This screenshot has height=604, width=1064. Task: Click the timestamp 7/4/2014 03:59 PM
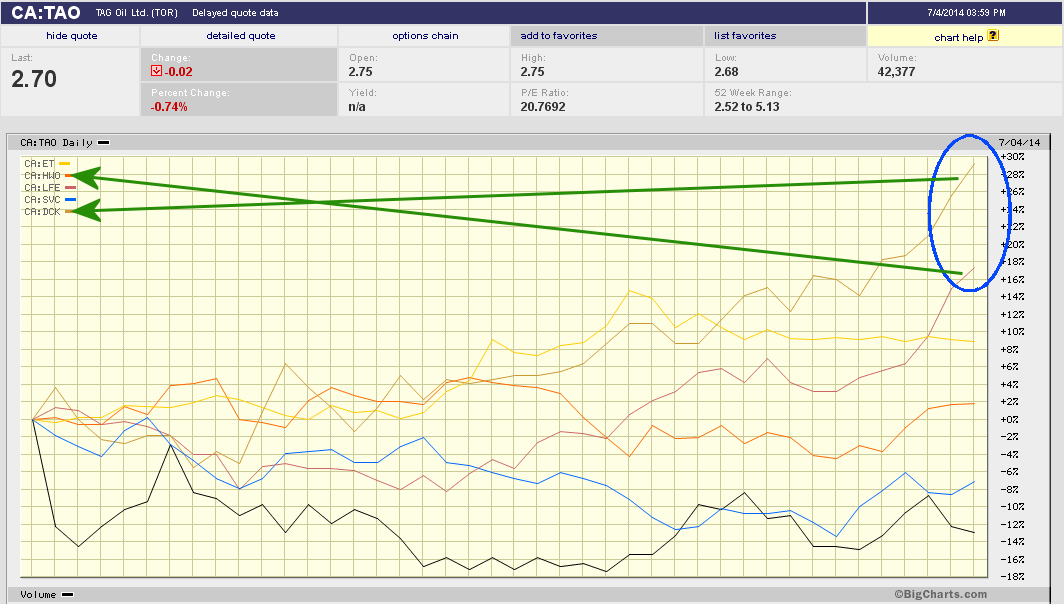tap(966, 13)
